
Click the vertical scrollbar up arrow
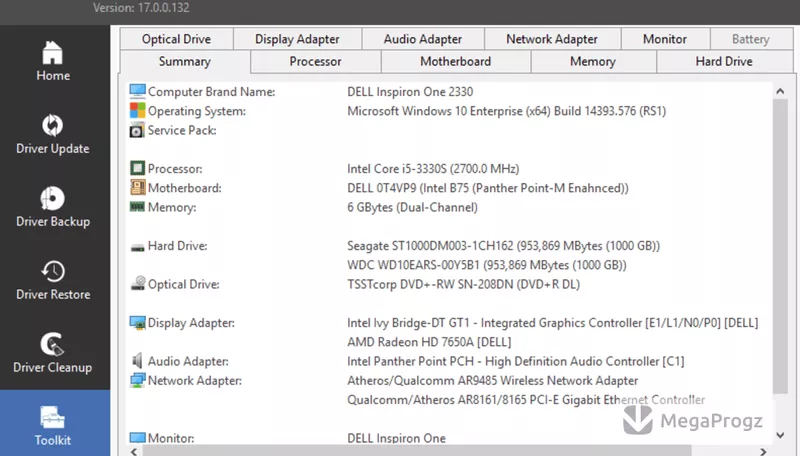780,91
